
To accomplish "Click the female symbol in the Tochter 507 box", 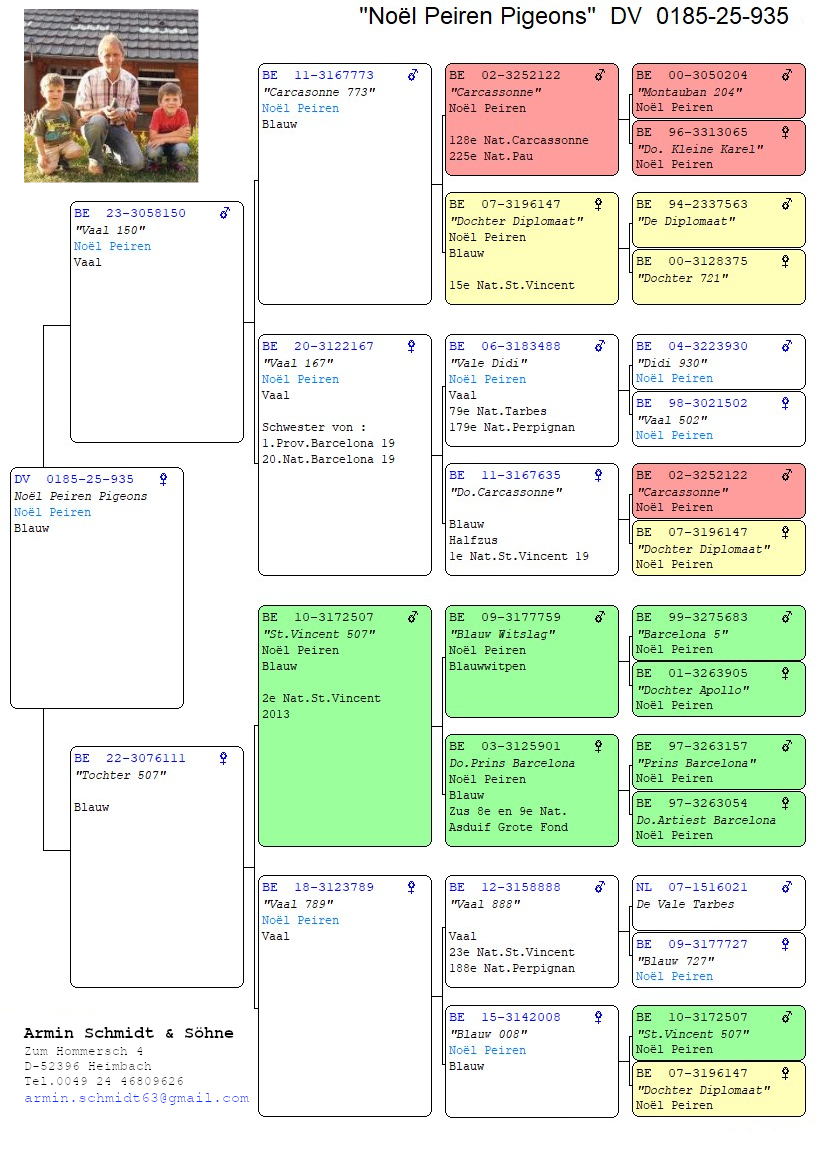I will coord(223,758).
